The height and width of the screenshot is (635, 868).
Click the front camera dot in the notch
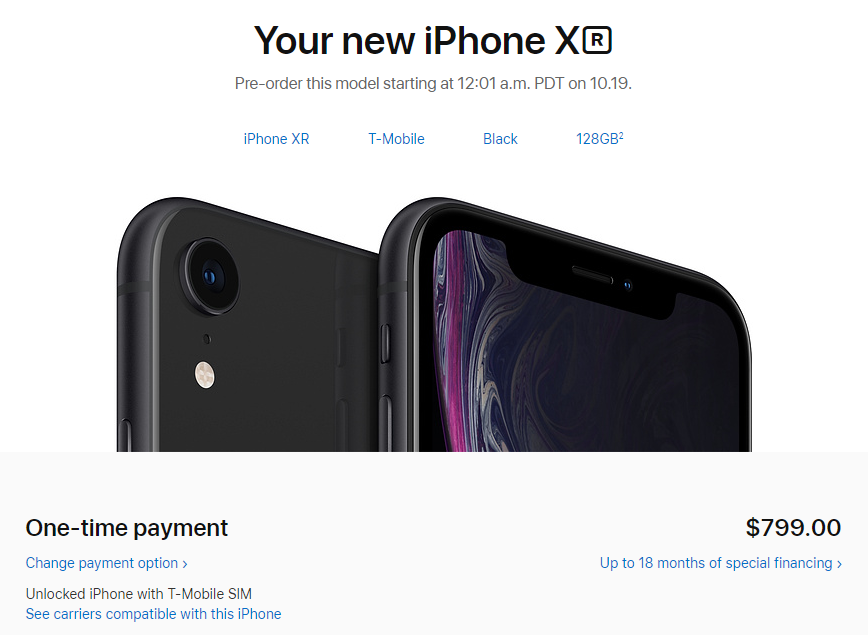(x=627, y=286)
